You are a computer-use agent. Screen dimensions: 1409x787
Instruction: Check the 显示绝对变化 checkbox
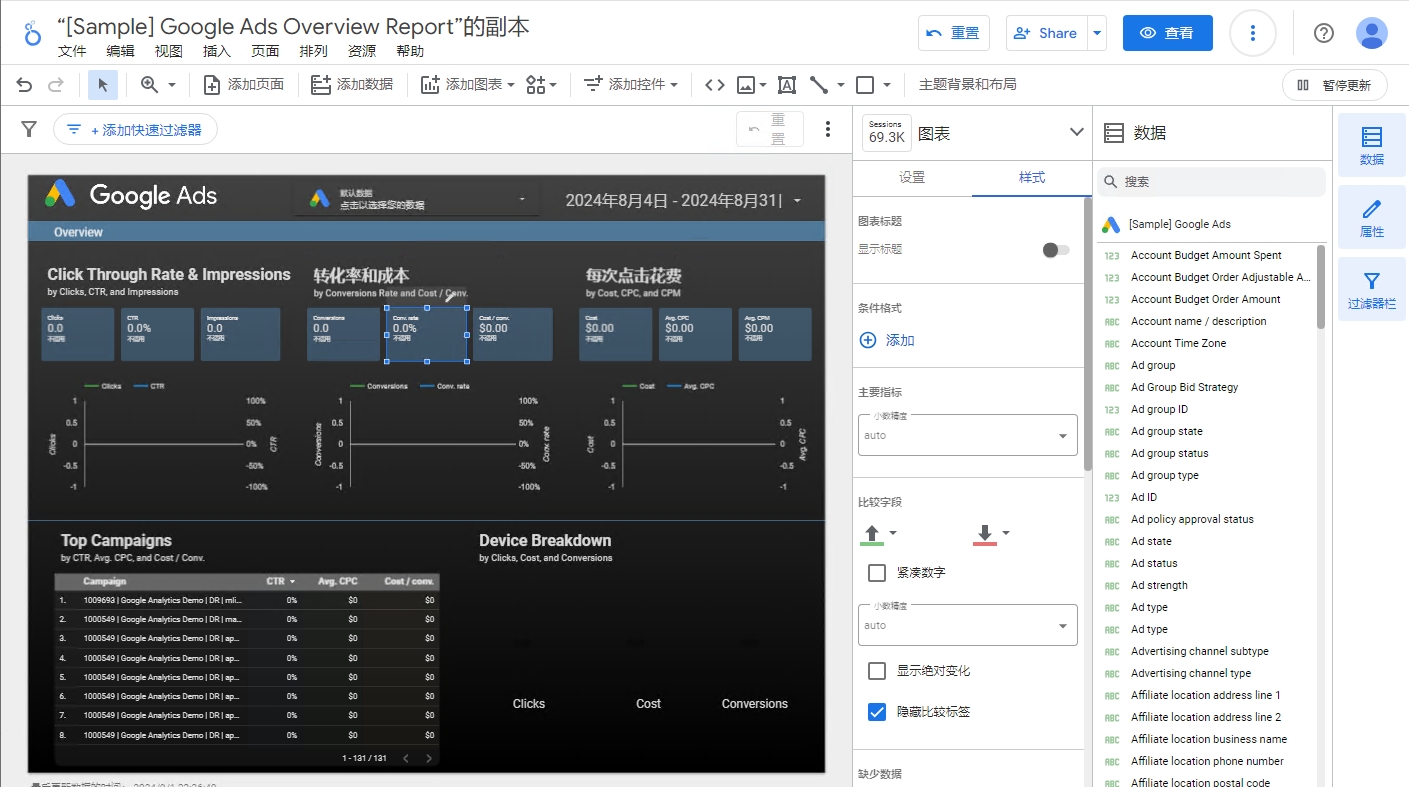[x=877, y=671]
